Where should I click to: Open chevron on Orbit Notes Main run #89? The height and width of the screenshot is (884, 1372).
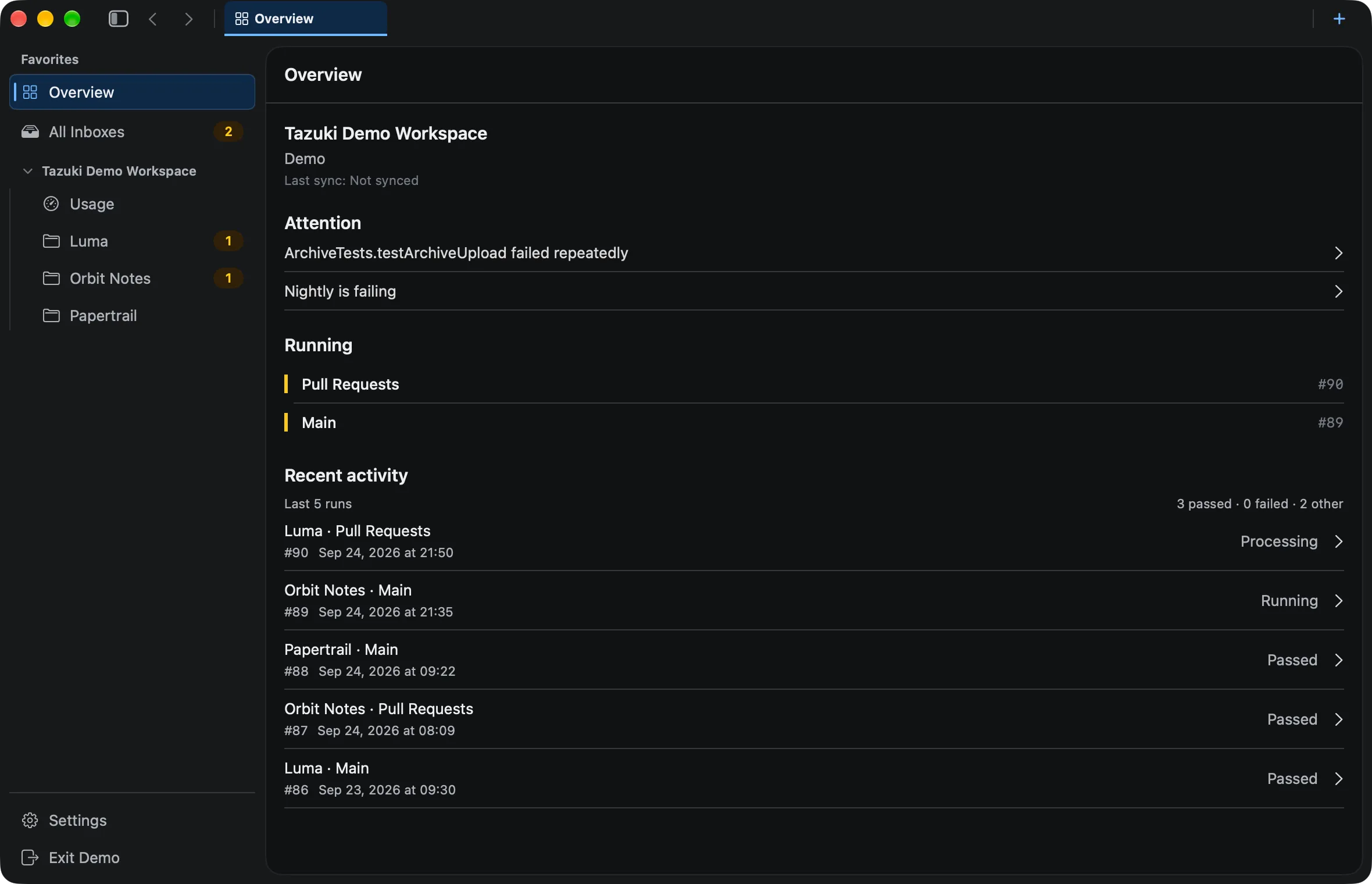tap(1338, 600)
